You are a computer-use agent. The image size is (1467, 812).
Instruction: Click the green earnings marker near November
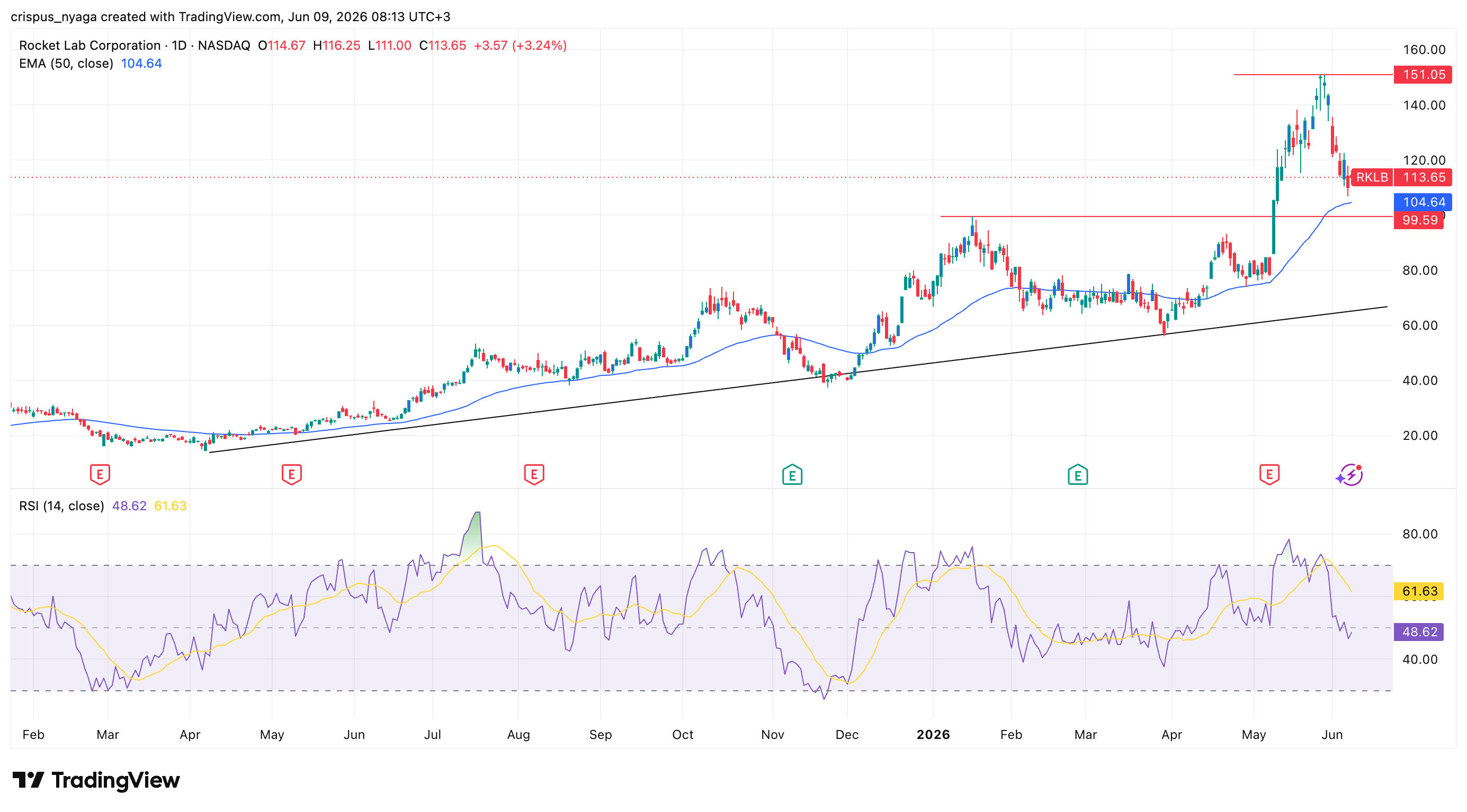point(792,475)
